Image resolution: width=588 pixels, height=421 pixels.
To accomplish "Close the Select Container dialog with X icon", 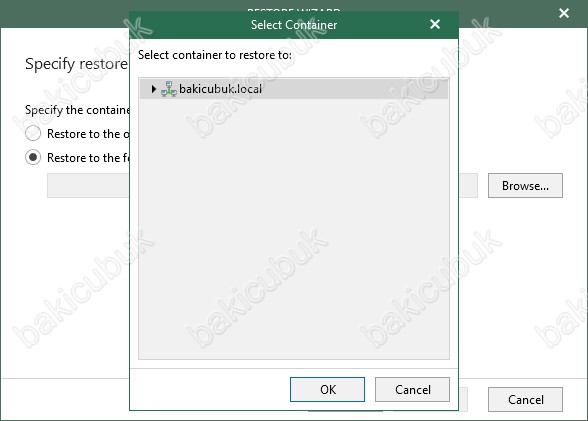I will click(435, 24).
